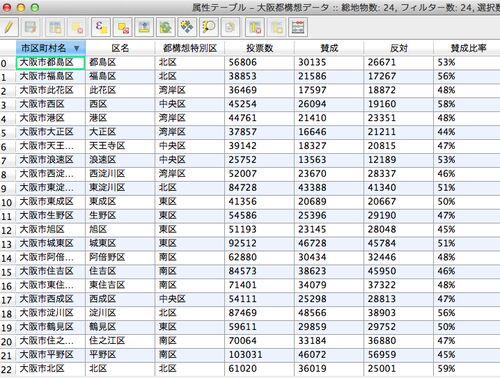Select row header 13

[x=8, y=244]
